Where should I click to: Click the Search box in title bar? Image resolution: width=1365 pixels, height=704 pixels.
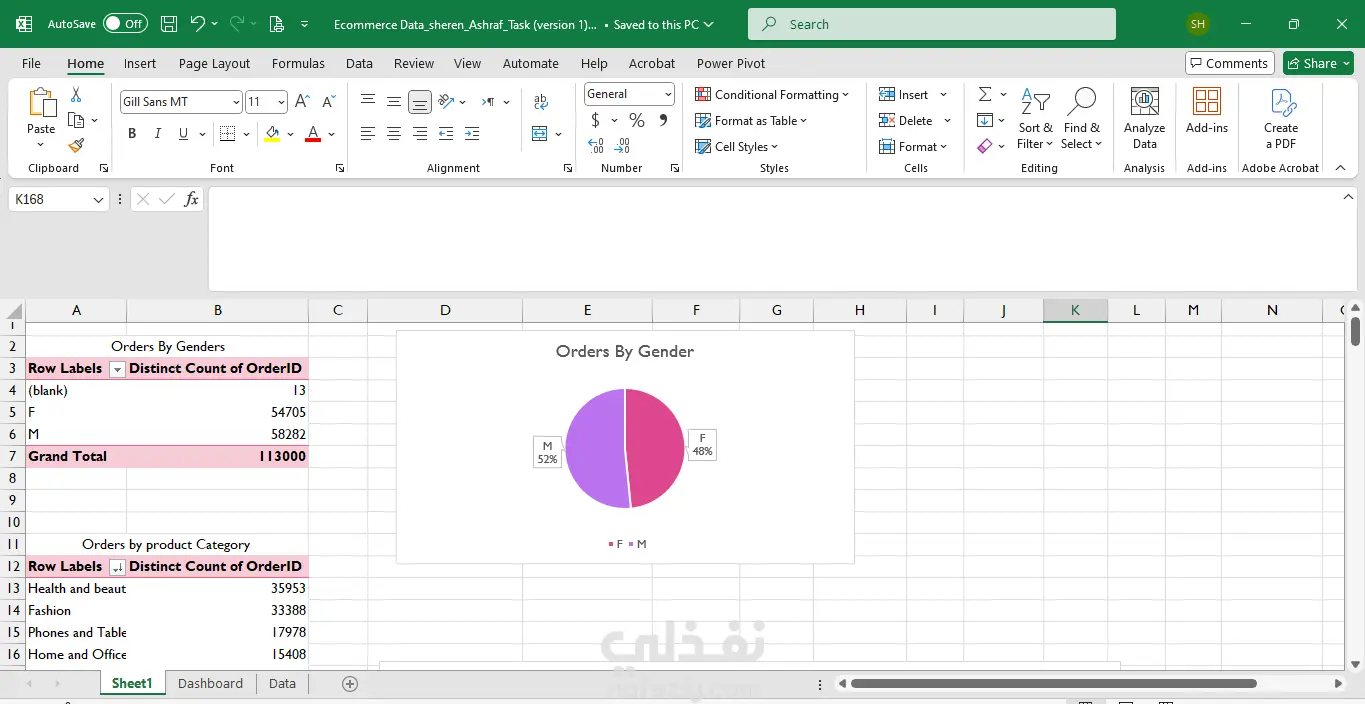[x=932, y=24]
